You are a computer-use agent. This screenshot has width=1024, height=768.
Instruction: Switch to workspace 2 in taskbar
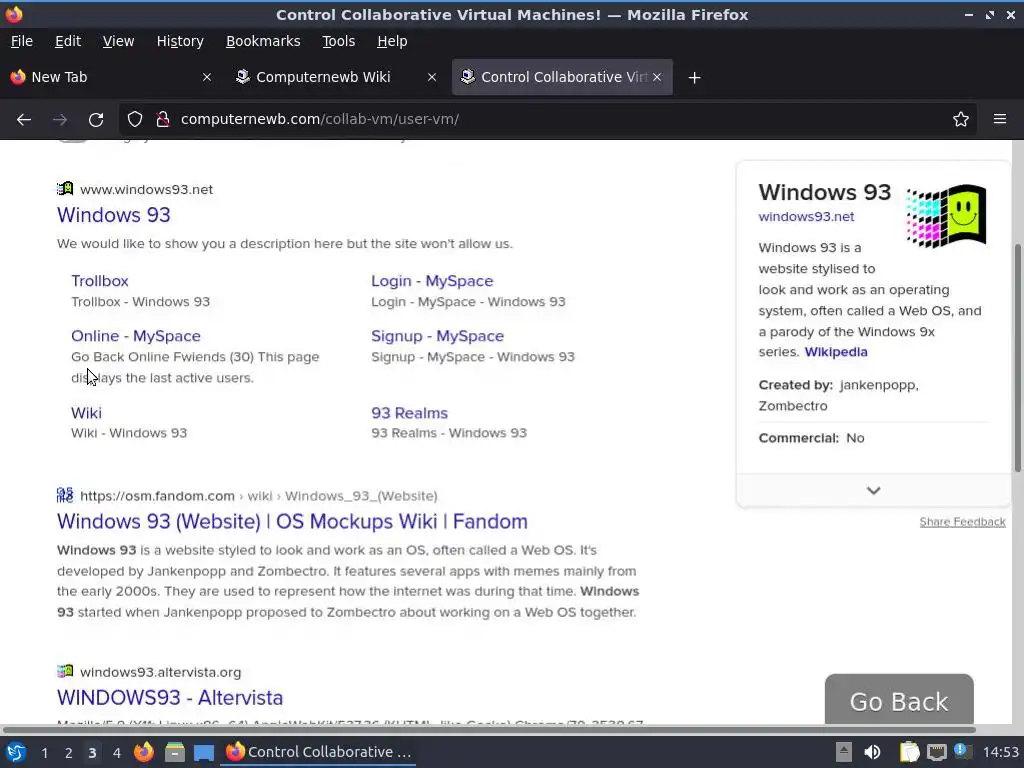(x=69, y=753)
